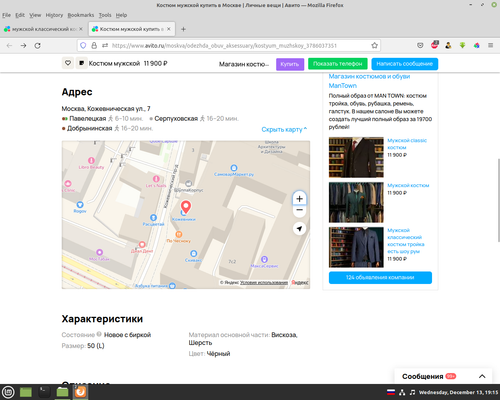This screenshot has height=400, width=500.
Task: Open a new browser tab
Action: (x=183, y=29)
